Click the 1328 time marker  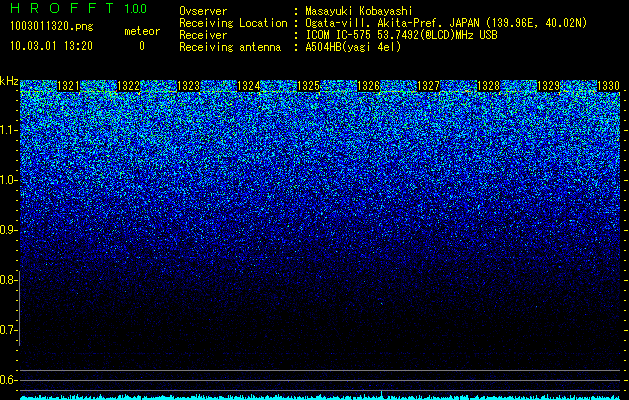click(488, 86)
